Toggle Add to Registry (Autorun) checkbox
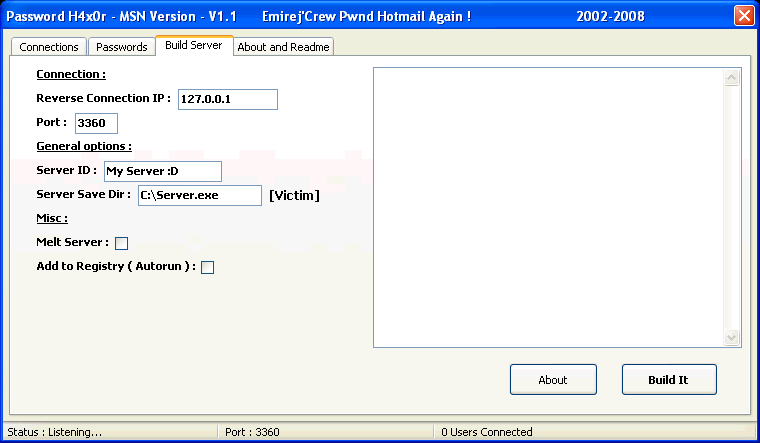 point(208,267)
